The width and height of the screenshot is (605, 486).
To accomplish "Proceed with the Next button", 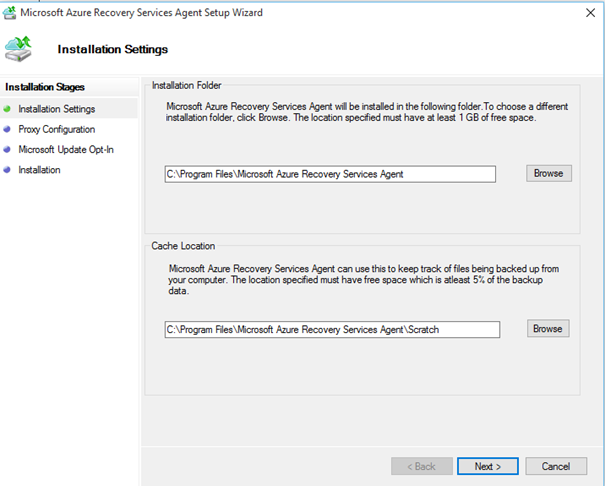I will coord(488,466).
